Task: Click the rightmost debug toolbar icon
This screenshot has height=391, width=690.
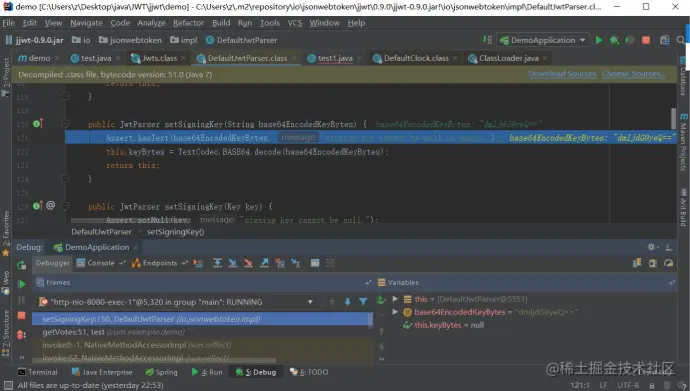Action: click(x=668, y=263)
